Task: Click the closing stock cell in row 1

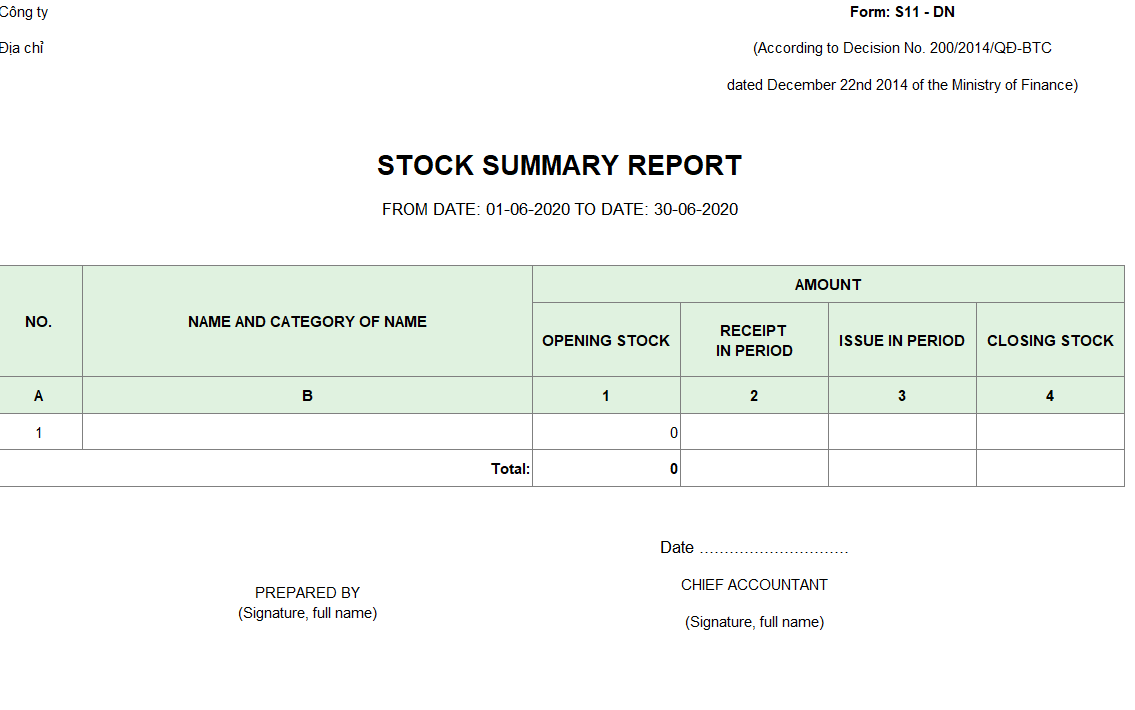Action: coord(1050,432)
